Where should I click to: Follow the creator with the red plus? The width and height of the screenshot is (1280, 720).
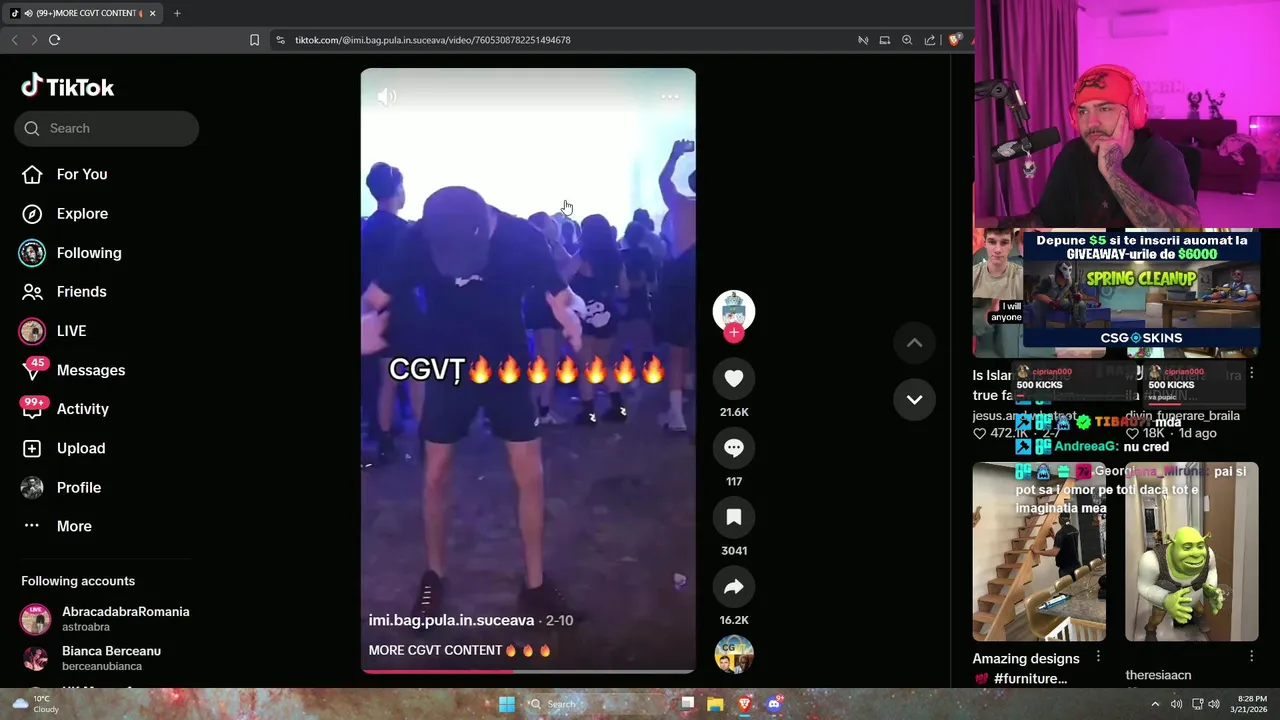pos(734,333)
